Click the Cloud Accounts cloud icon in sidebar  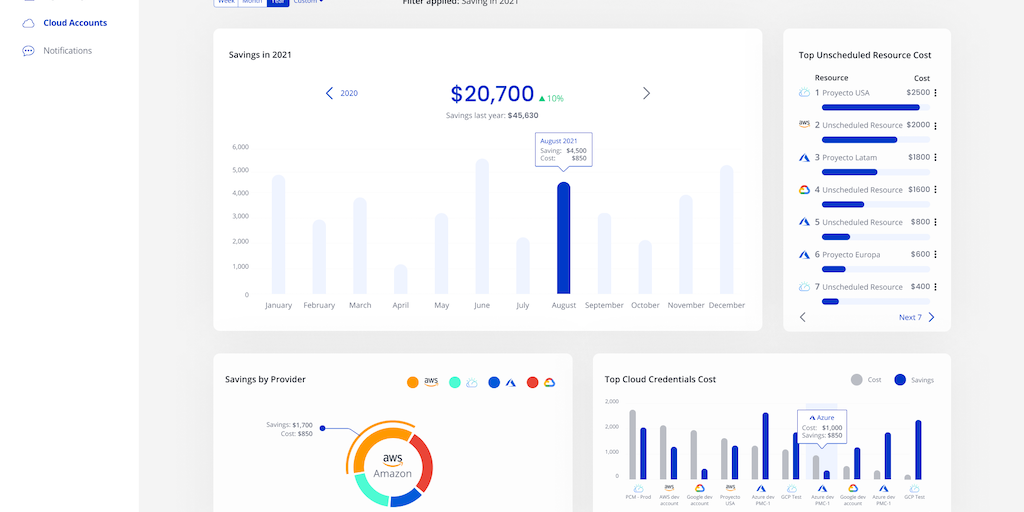click(x=28, y=23)
